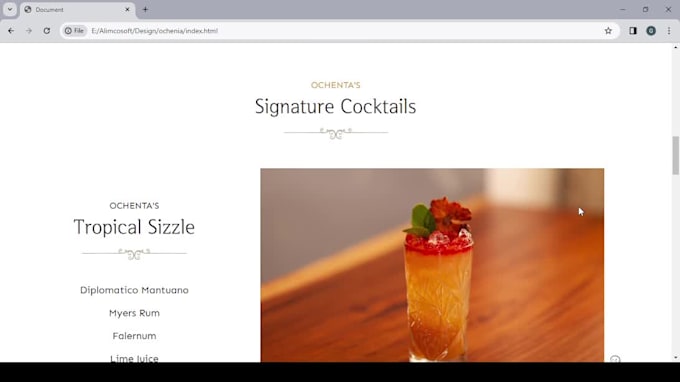Close the browser window
Screen dimensions: 680x382
click(x=668, y=9)
